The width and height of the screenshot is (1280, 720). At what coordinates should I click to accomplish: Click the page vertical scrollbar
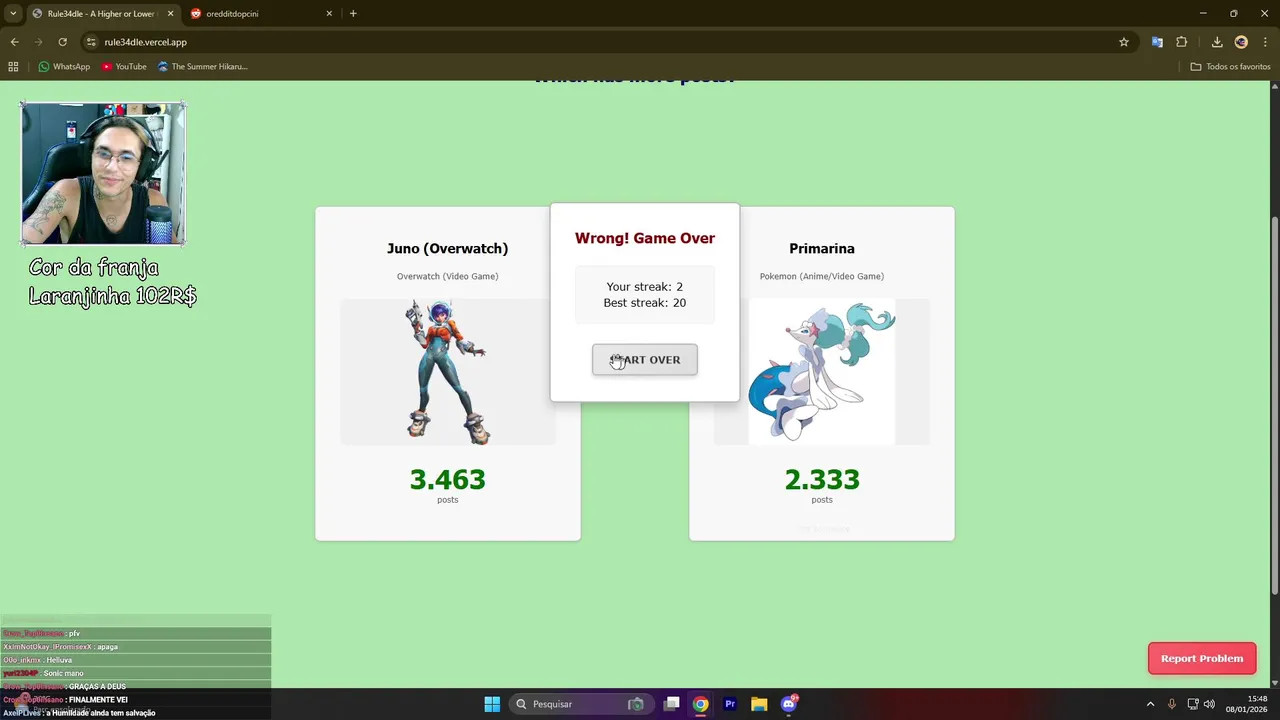(x=1274, y=405)
